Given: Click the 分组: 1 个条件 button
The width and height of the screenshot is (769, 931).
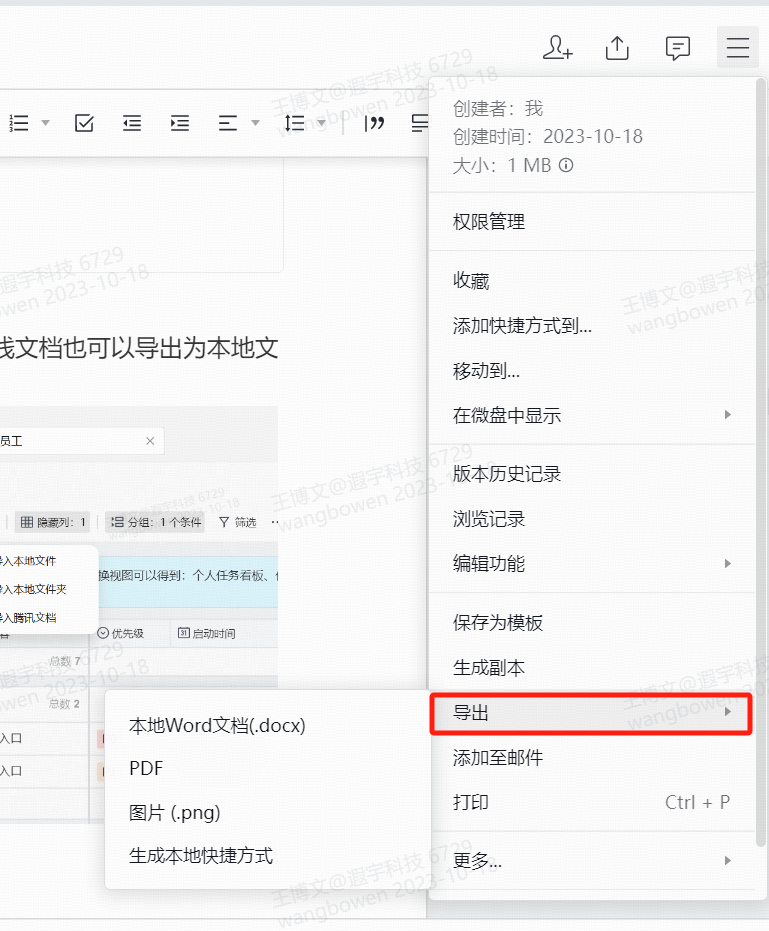Looking at the screenshot, I should pyautogui.click(x=155, y=522).
